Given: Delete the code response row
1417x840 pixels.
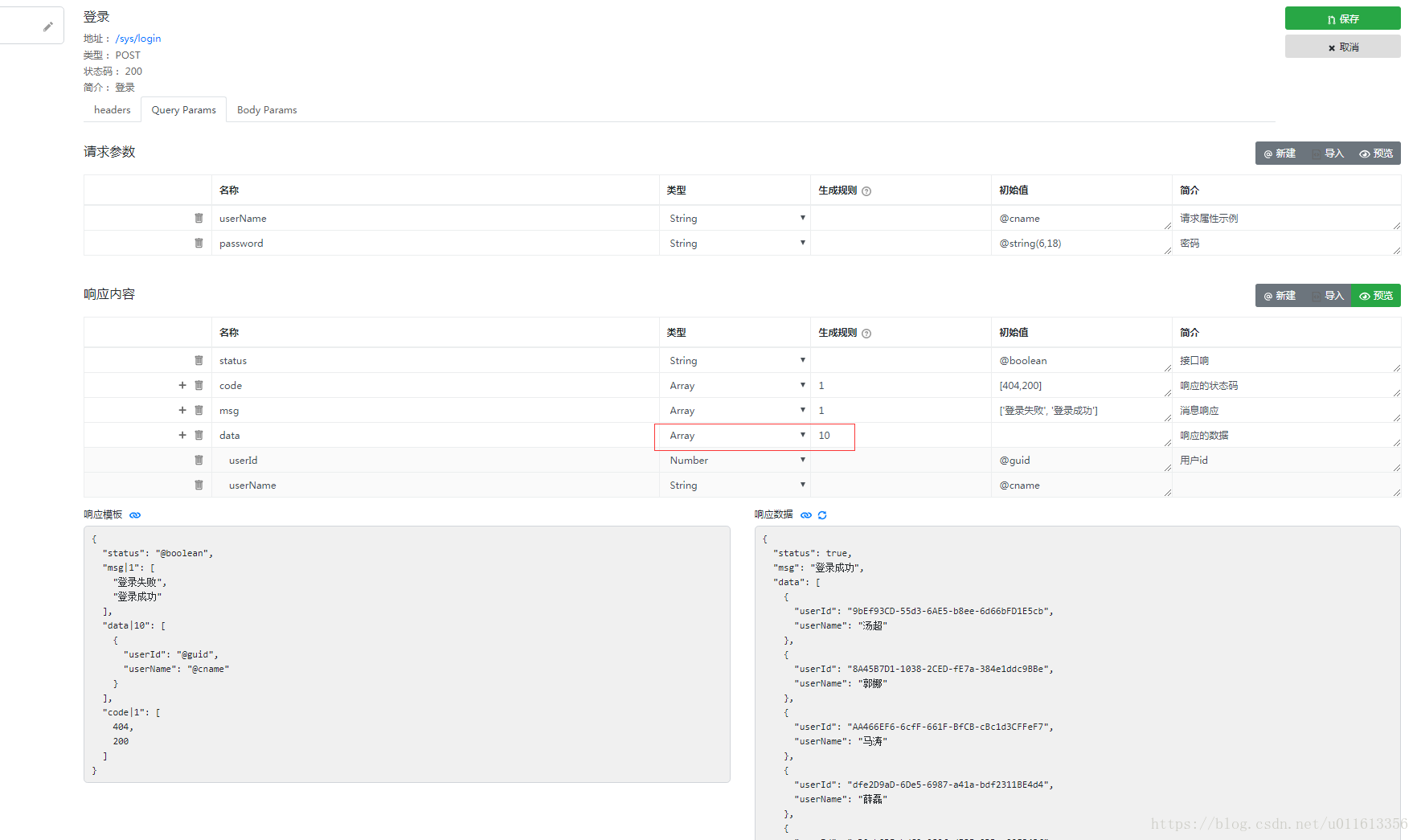Looking at the screenshot, I should tap(199, 385).
